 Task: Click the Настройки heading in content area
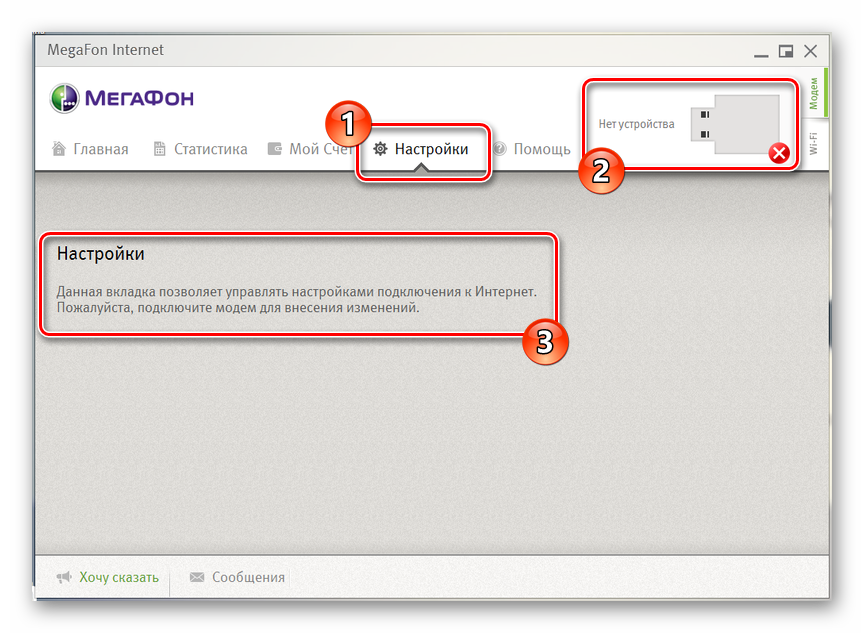(101, 253)
